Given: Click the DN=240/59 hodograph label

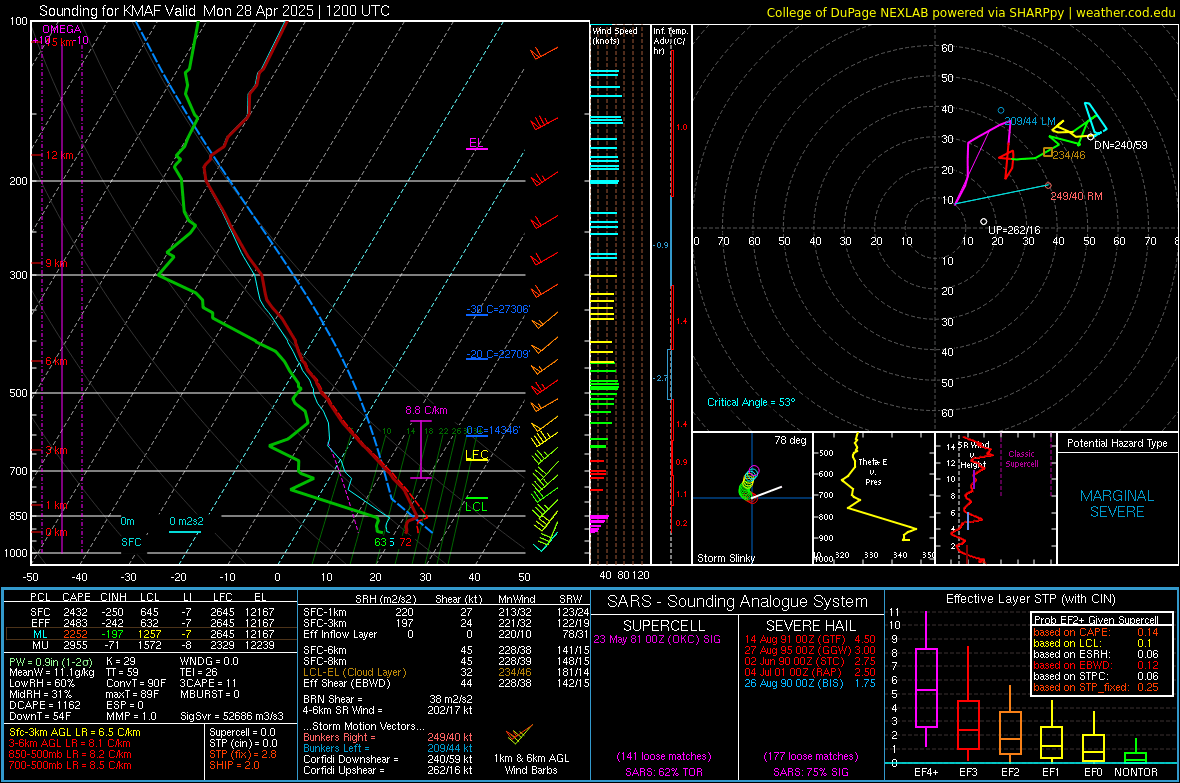Looking at the screenshot, I should coord(1121,145).
